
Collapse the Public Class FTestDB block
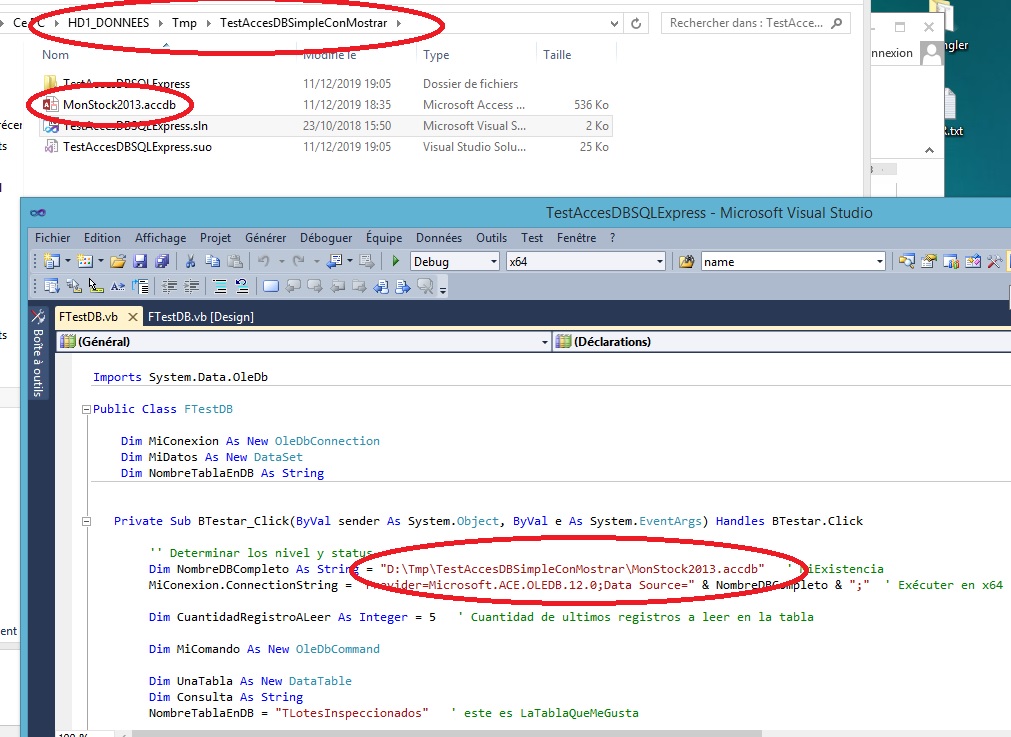(86, 409)
